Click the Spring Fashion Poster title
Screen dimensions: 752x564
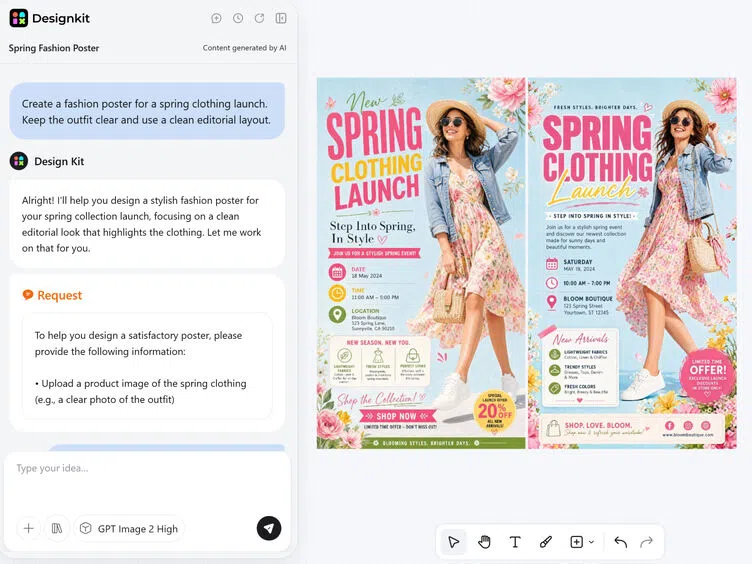(x=54, y=48)
